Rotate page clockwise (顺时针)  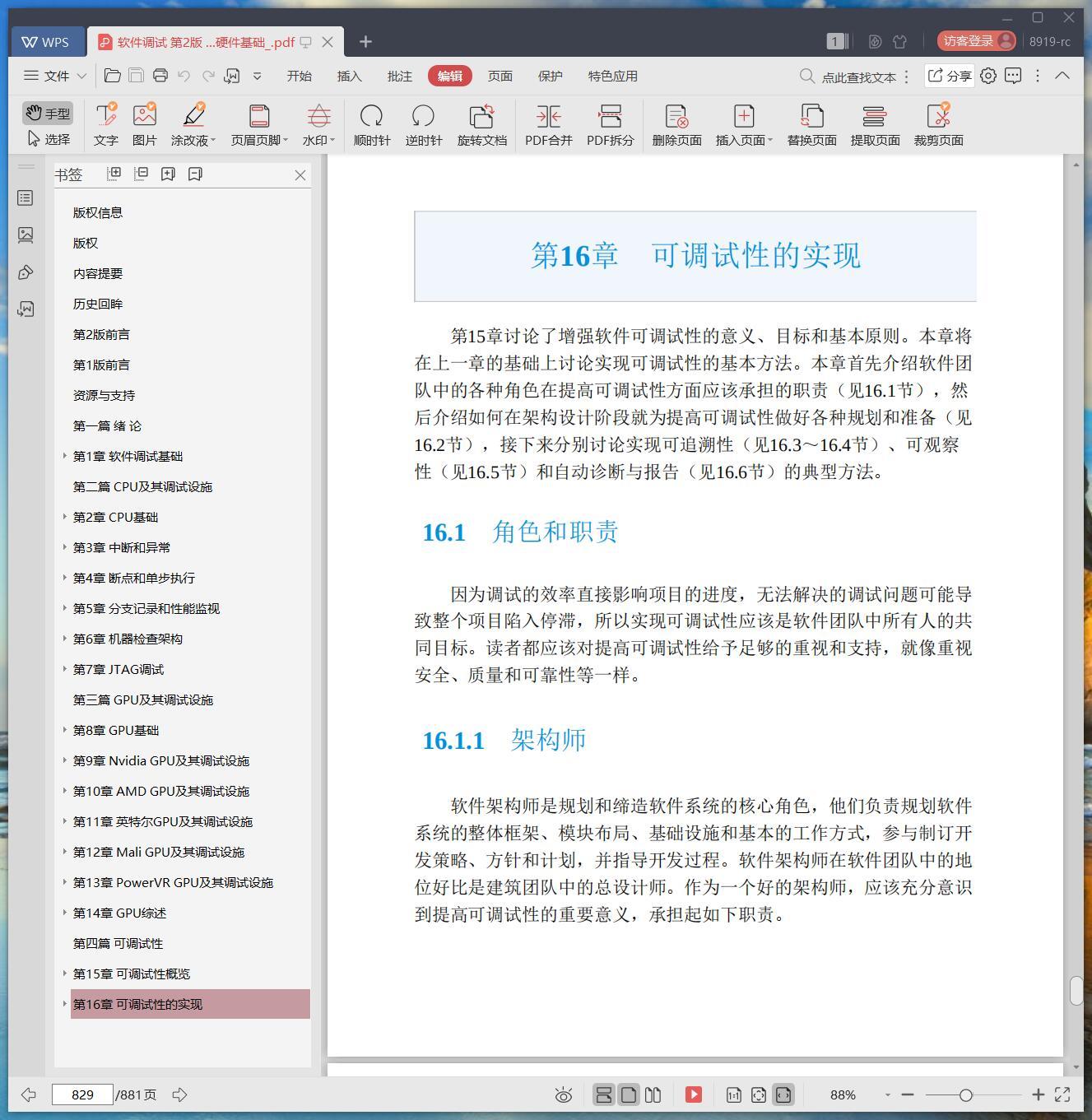click(x=372, y=125)
